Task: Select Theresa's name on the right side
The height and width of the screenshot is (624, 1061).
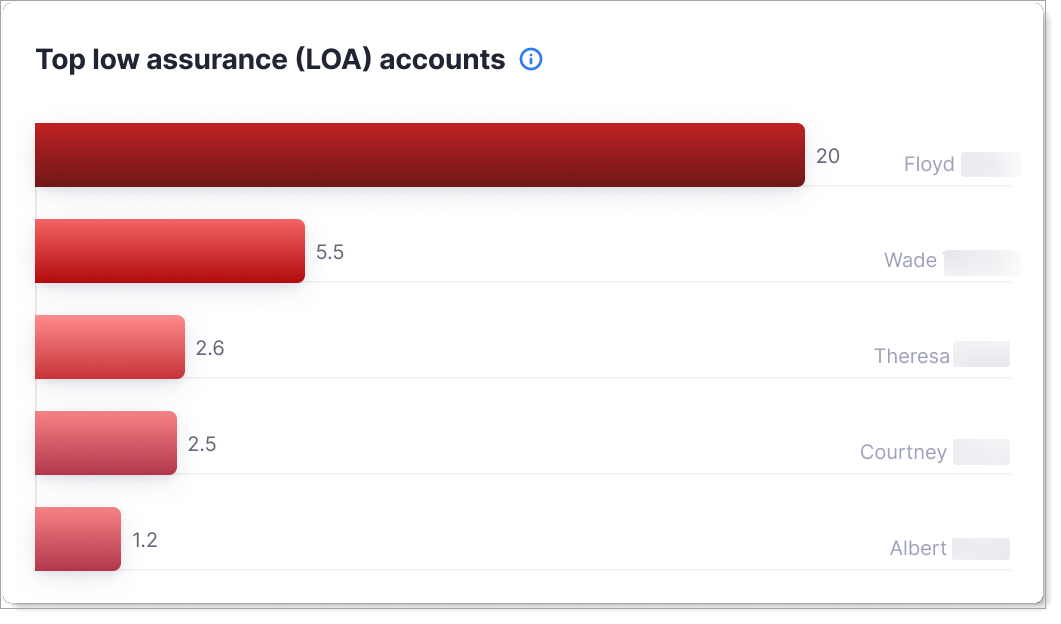Action: tap(911, 356)
